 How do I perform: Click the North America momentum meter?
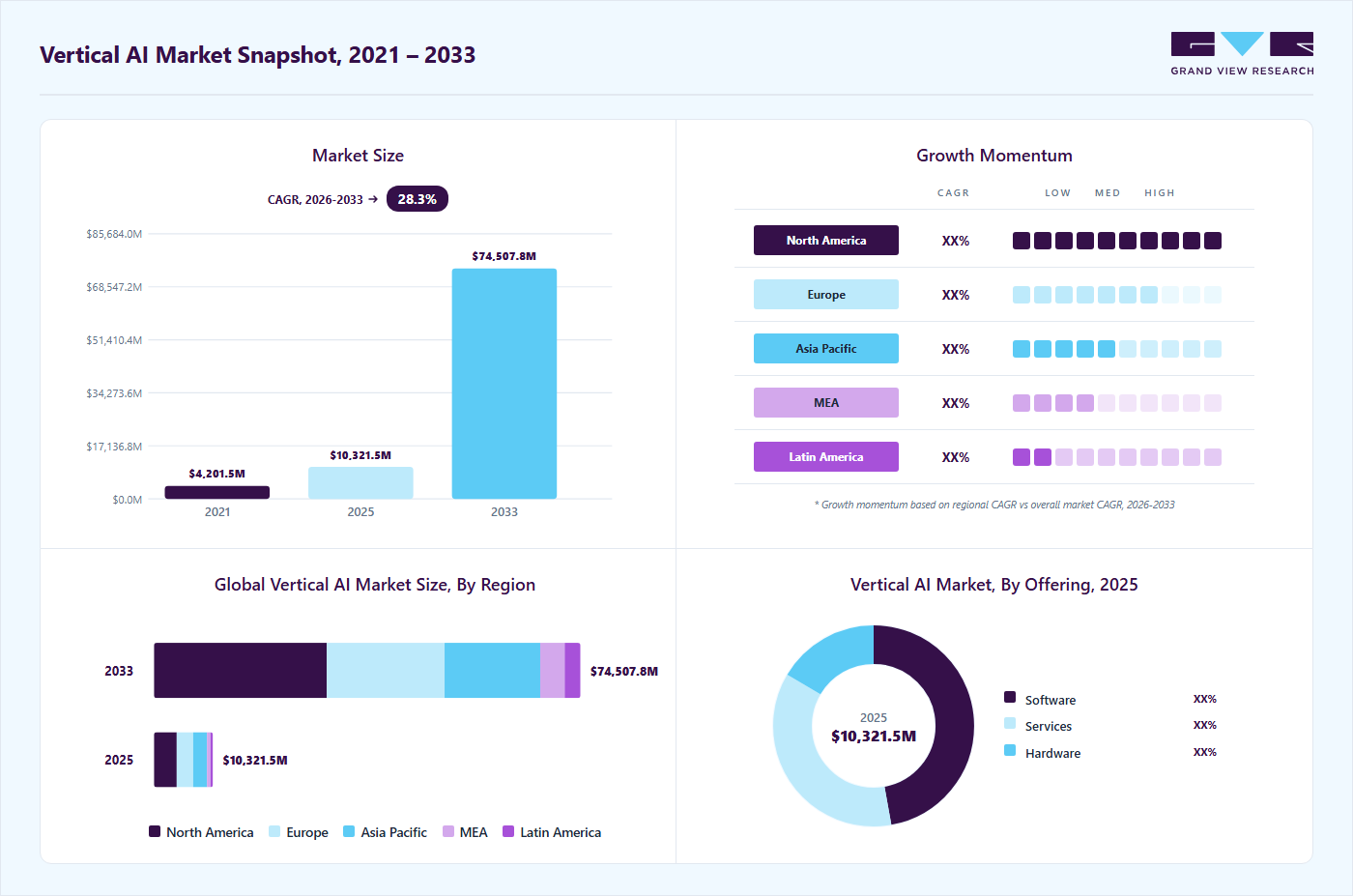coord(1117,241)
